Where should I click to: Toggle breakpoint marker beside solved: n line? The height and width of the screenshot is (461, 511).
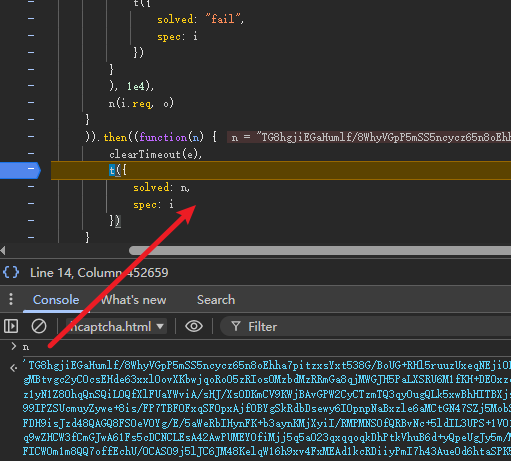point(31,187)
